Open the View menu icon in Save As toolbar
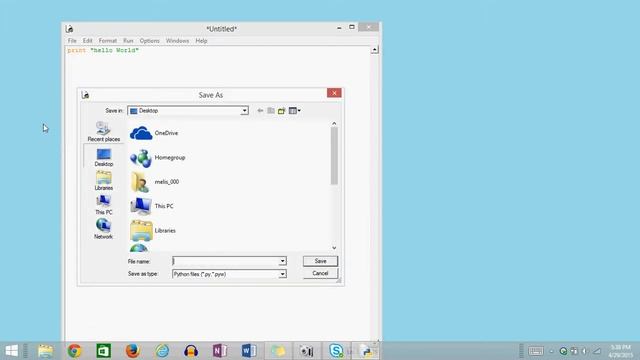Image resolution: width=640 pixels, height=360 pixels. (294, 111)
